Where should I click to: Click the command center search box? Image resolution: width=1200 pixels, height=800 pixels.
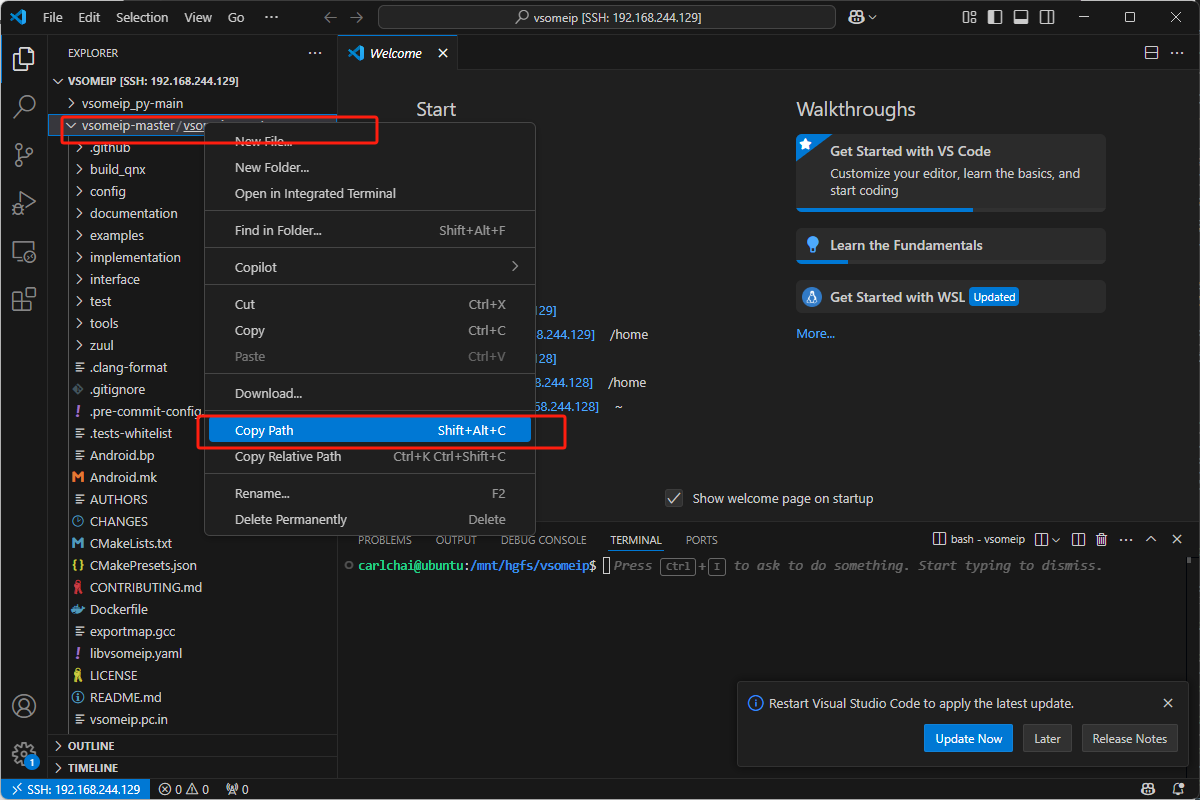coord(607,17)
